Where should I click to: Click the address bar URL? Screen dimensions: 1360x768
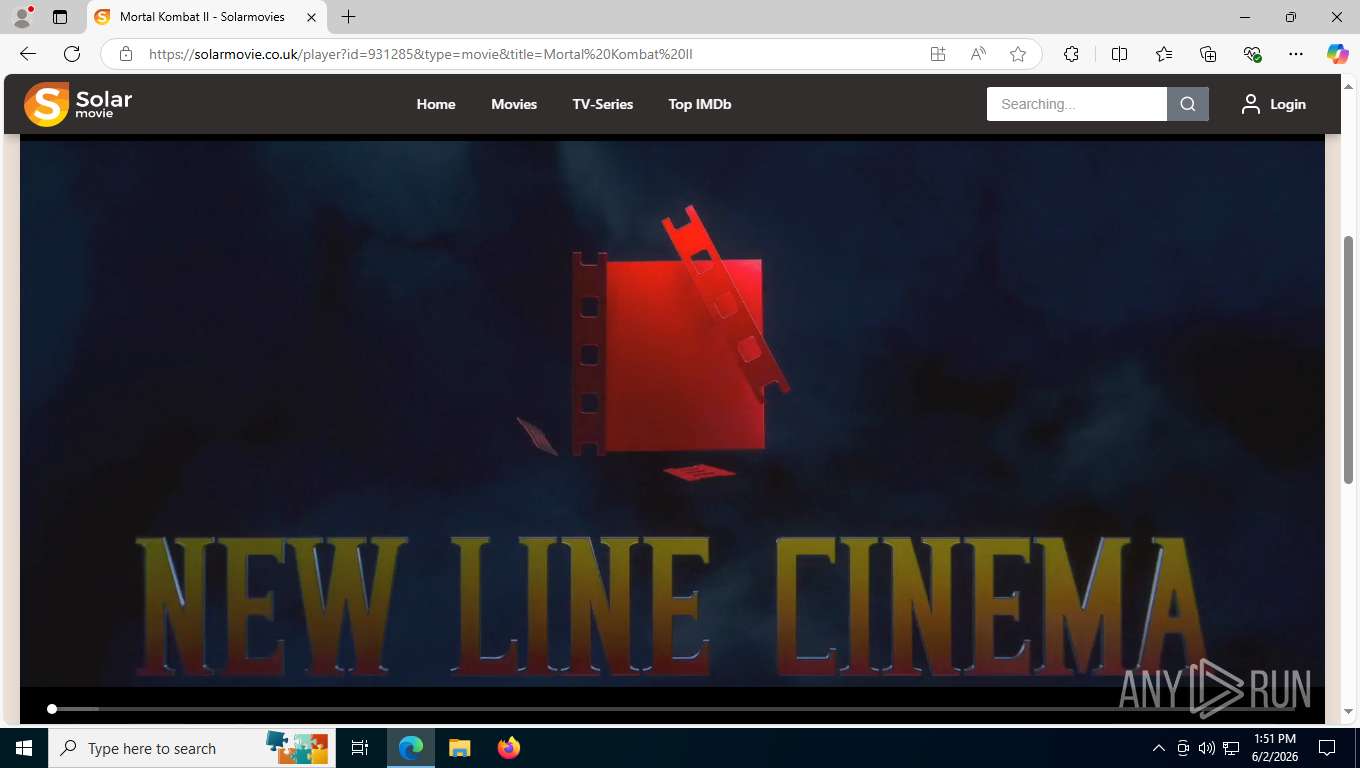420,54
